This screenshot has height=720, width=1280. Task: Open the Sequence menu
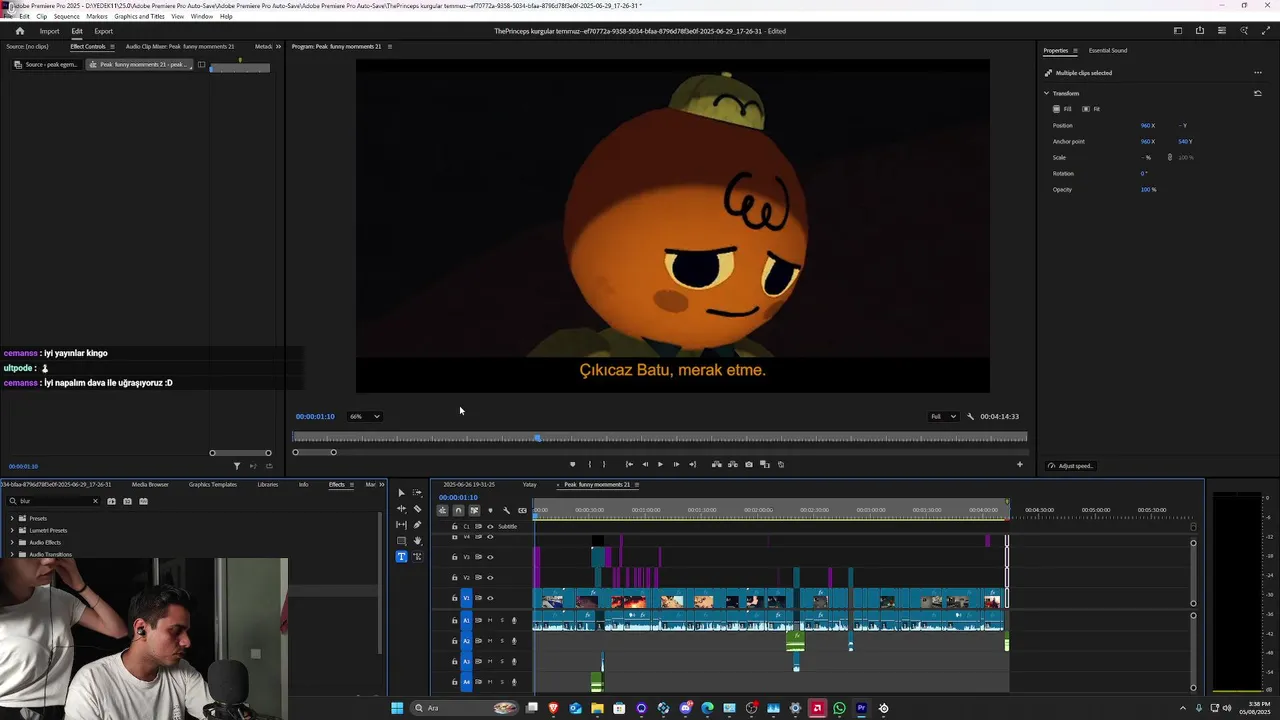coord(67,16)
